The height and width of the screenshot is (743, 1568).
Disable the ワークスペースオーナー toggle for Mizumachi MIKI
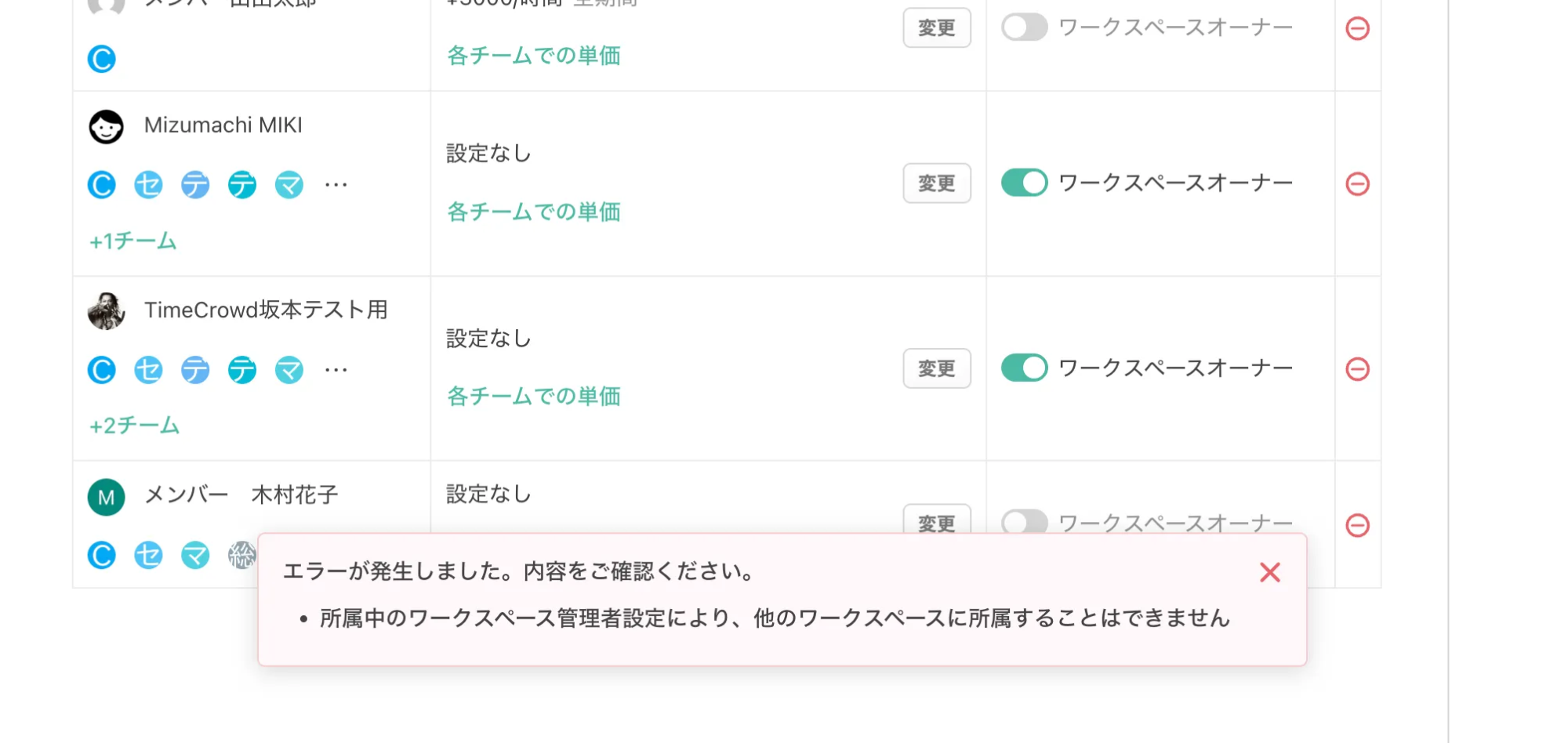(1024, 182)
